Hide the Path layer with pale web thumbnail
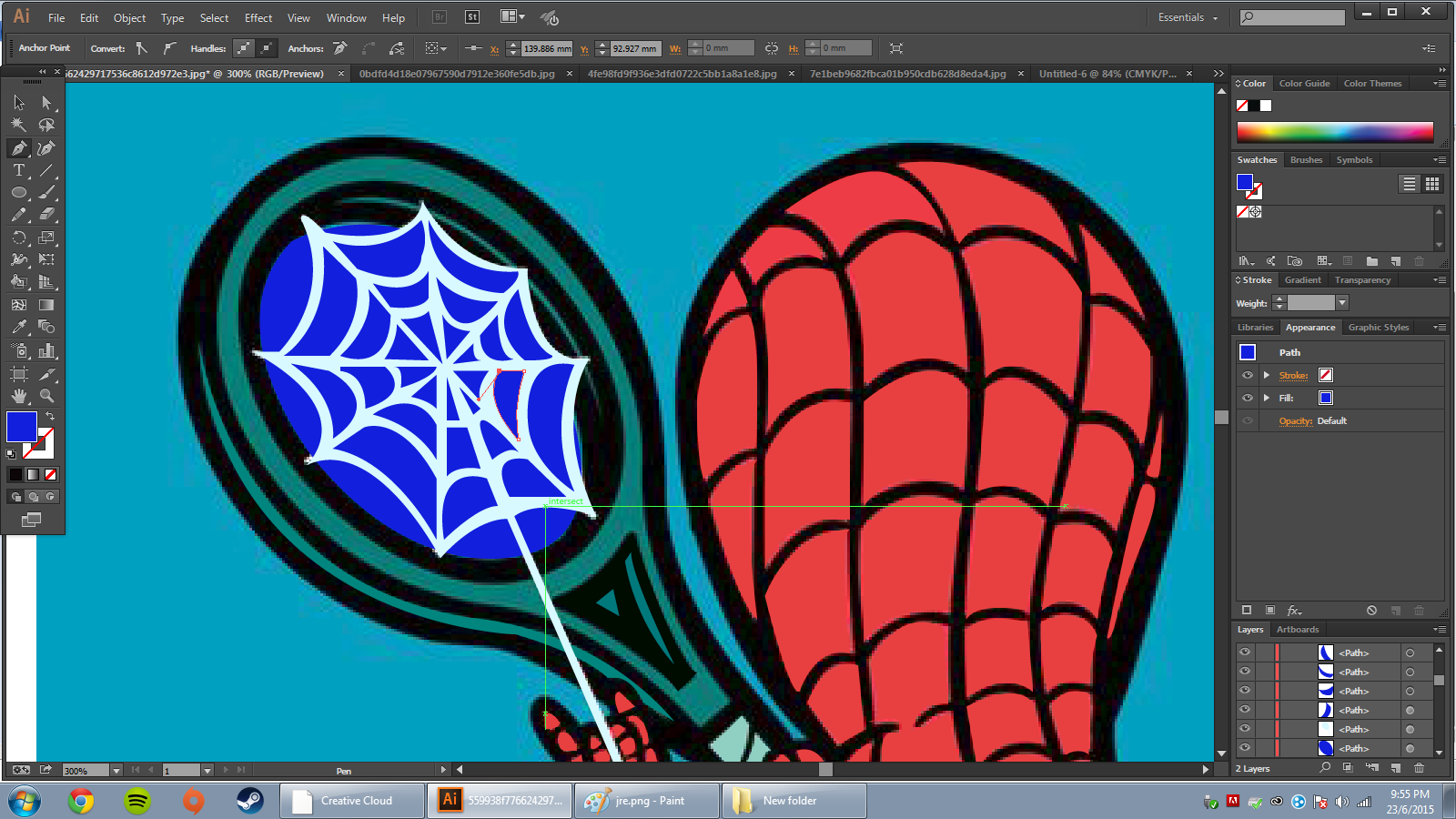The image size is (1456, 819). 1245,729
